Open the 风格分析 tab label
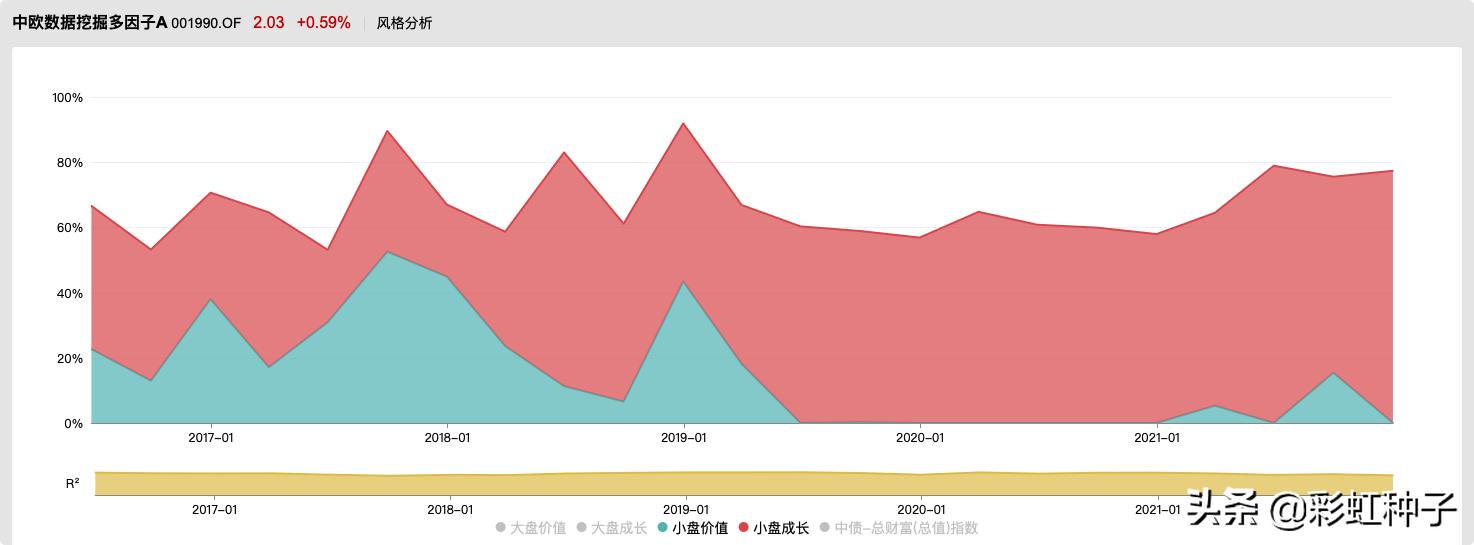 coord(405,23)
